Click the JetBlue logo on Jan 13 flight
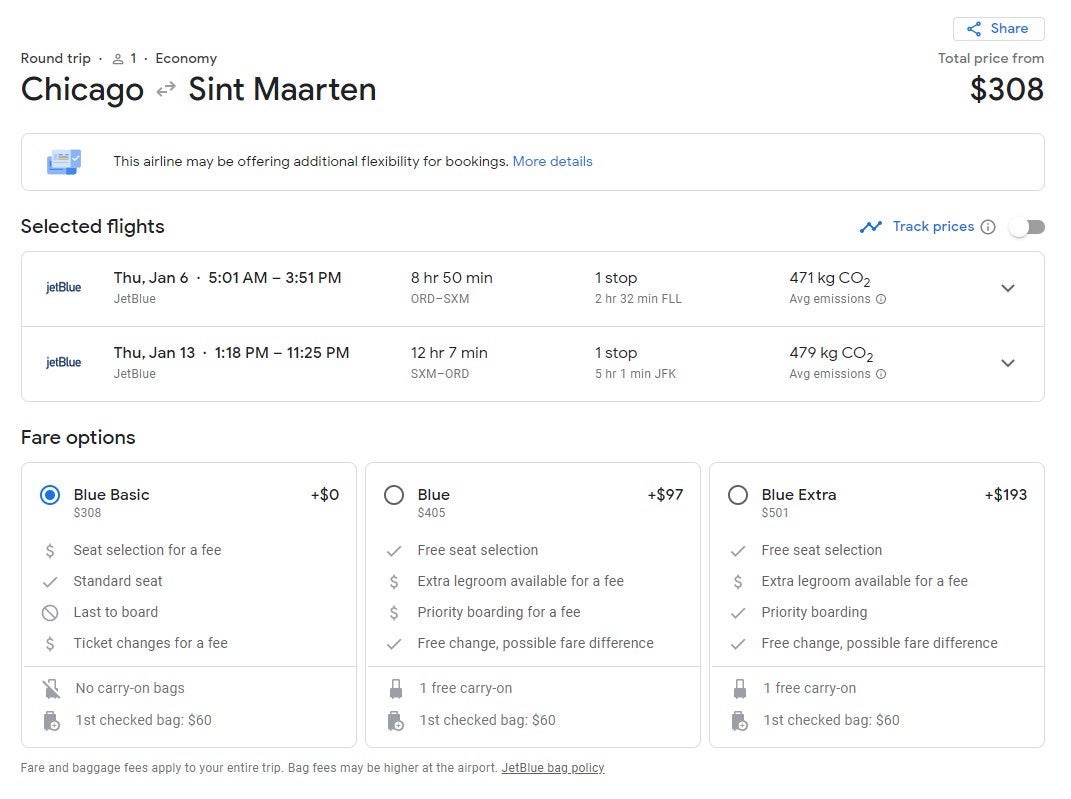1071x799 pixels. point(64,363)
